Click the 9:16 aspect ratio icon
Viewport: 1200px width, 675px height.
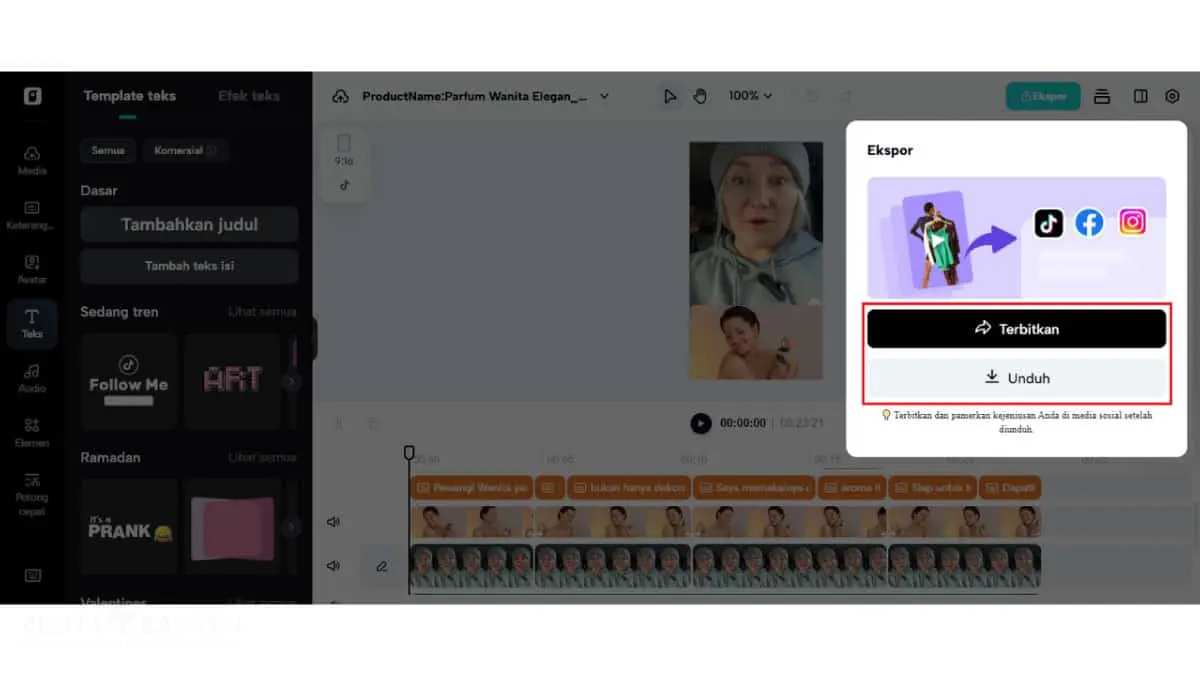point(344,150)
